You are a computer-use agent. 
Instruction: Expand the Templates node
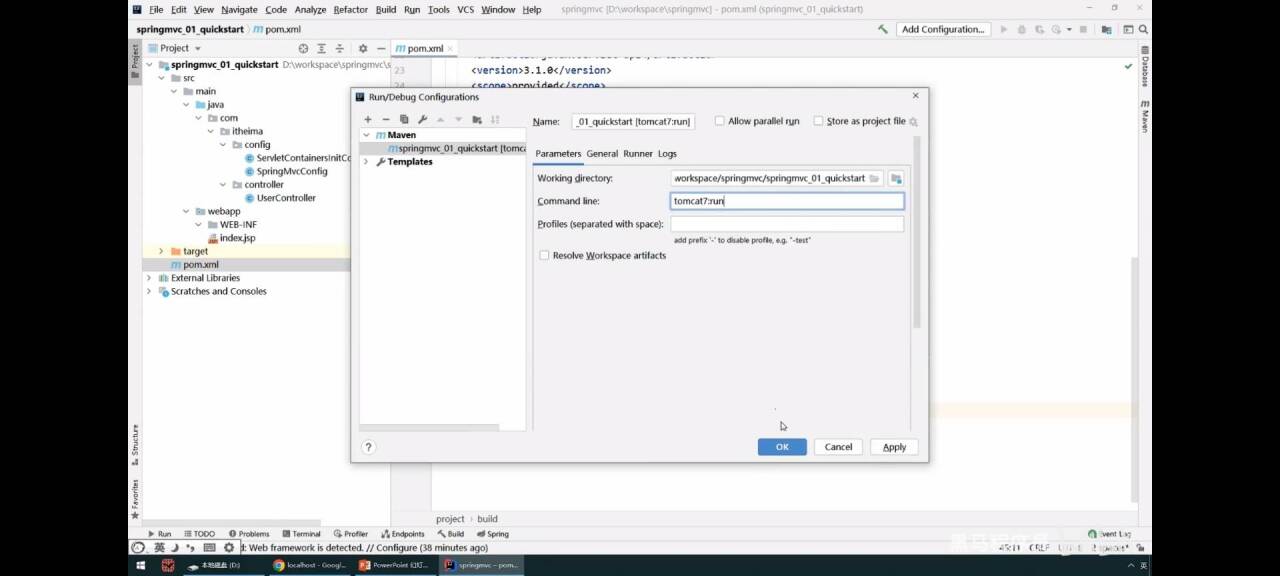(367, 162)
